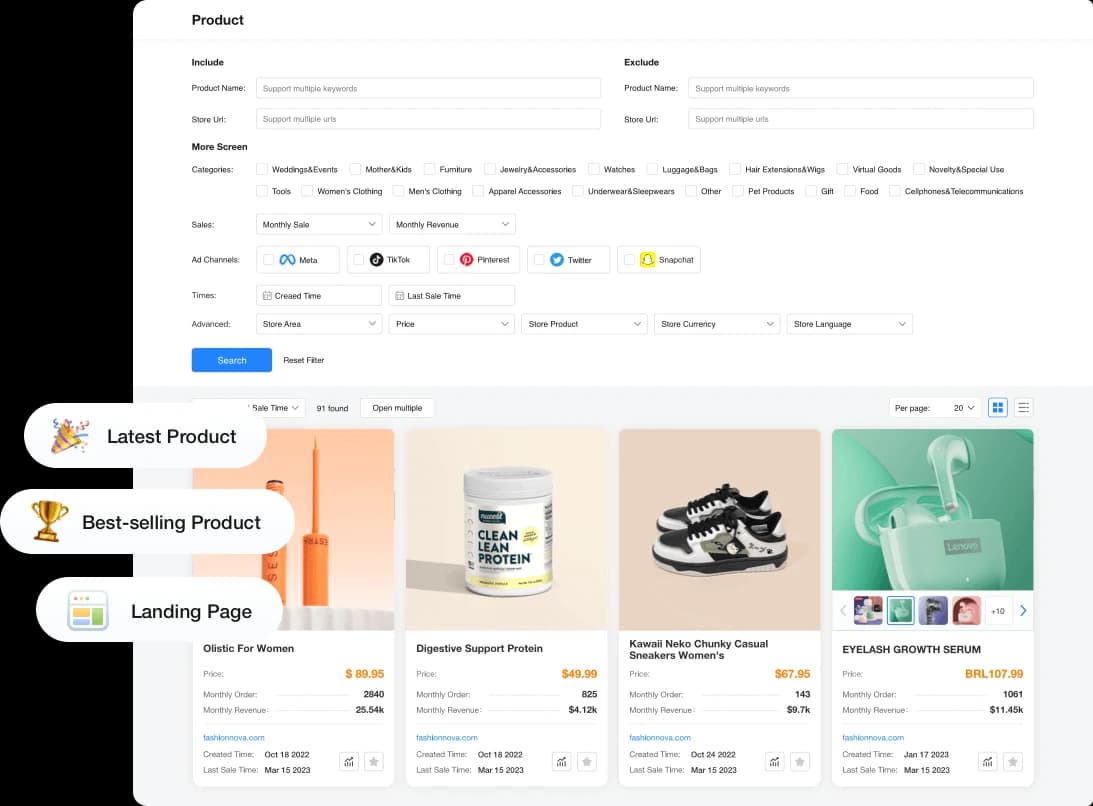Show the +10 more thumbnails
This screenshot has height=806, width=1093.
998,611
